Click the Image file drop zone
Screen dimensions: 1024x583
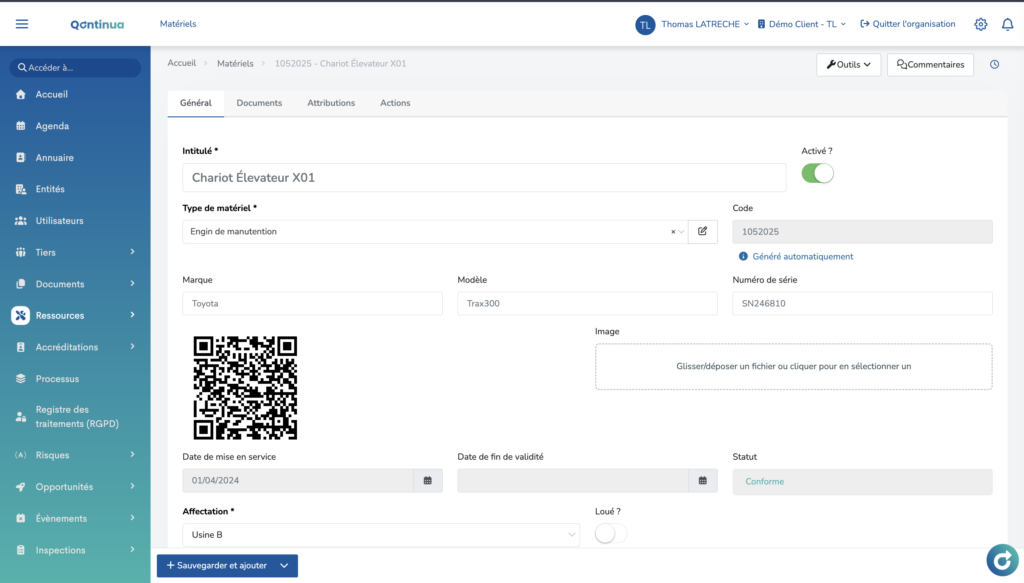pos(793,366)
